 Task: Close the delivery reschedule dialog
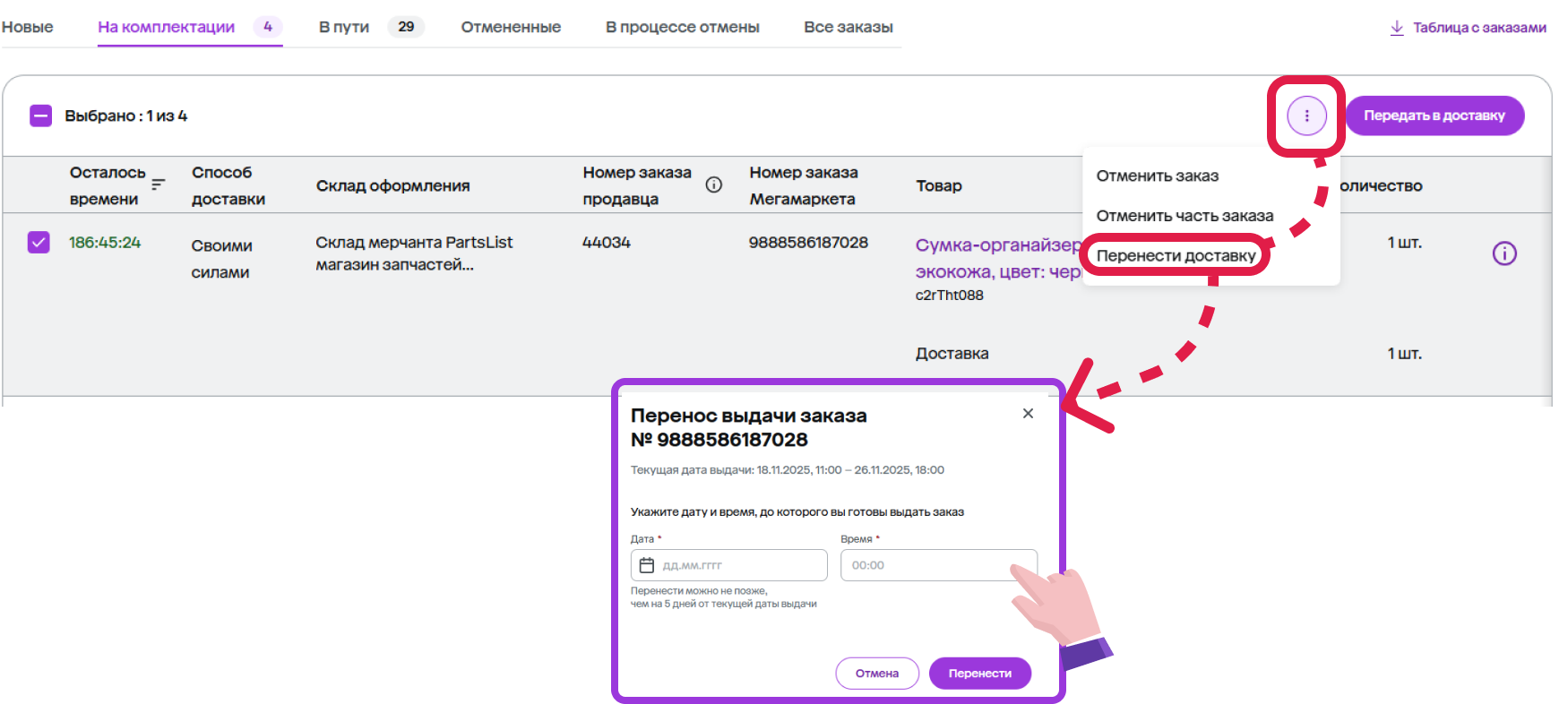click(x=1028, y=413)
